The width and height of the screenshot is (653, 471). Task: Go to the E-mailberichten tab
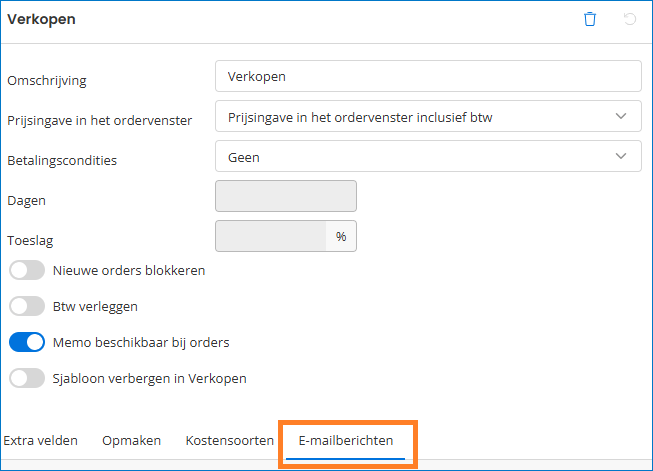(345, 440)
